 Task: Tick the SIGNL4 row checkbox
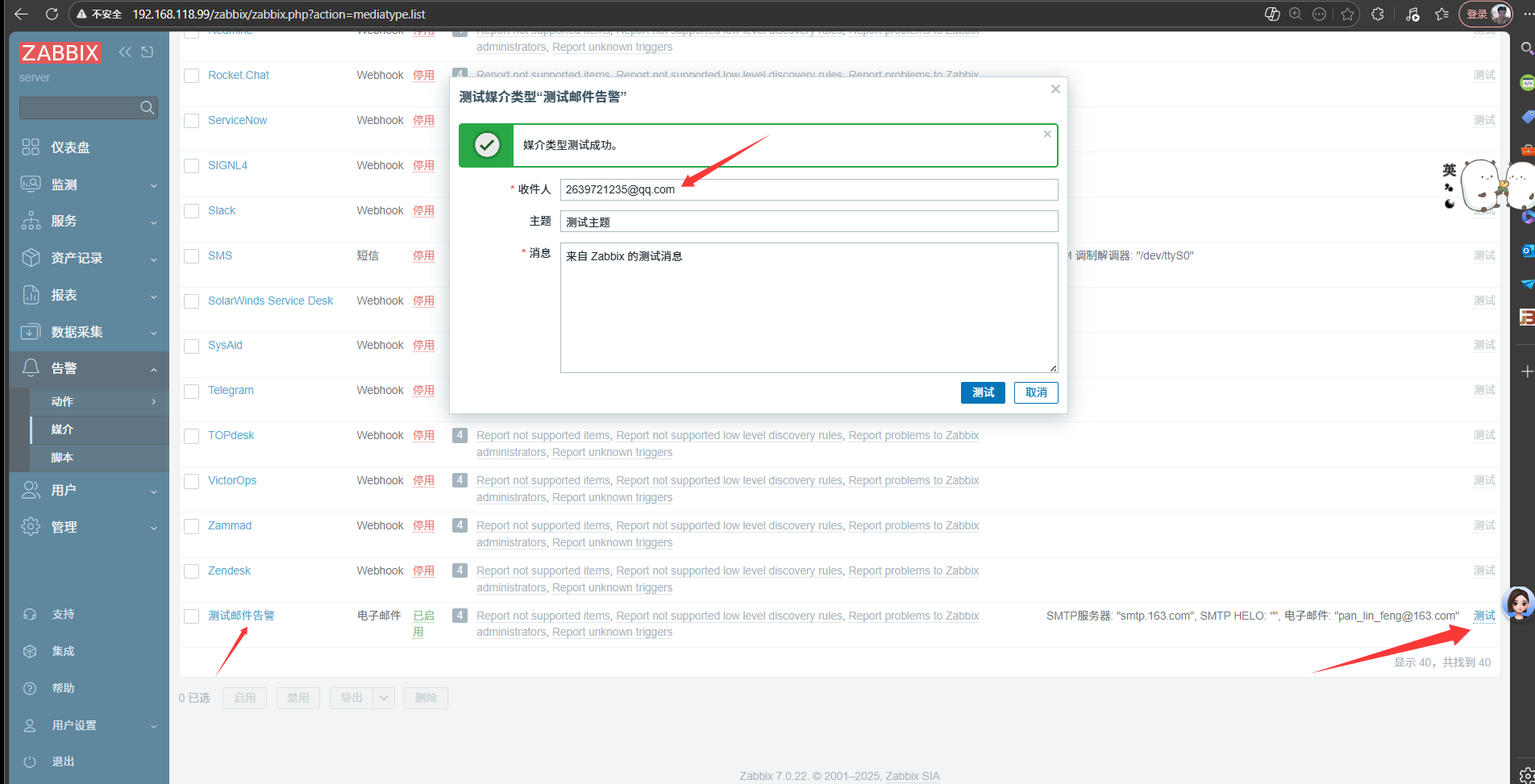192,166
